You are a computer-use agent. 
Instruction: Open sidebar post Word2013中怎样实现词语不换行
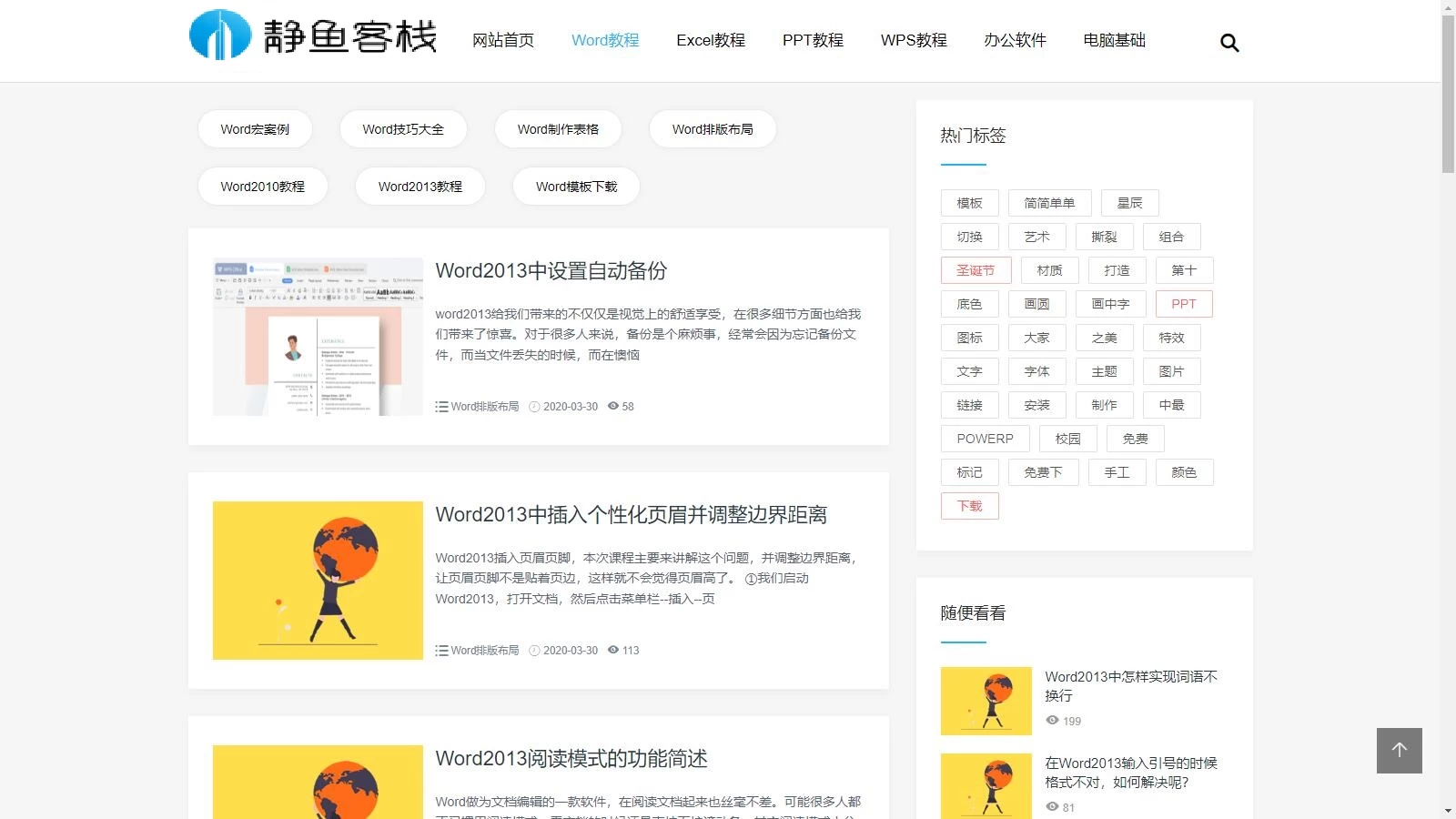tap(1130, 685)
